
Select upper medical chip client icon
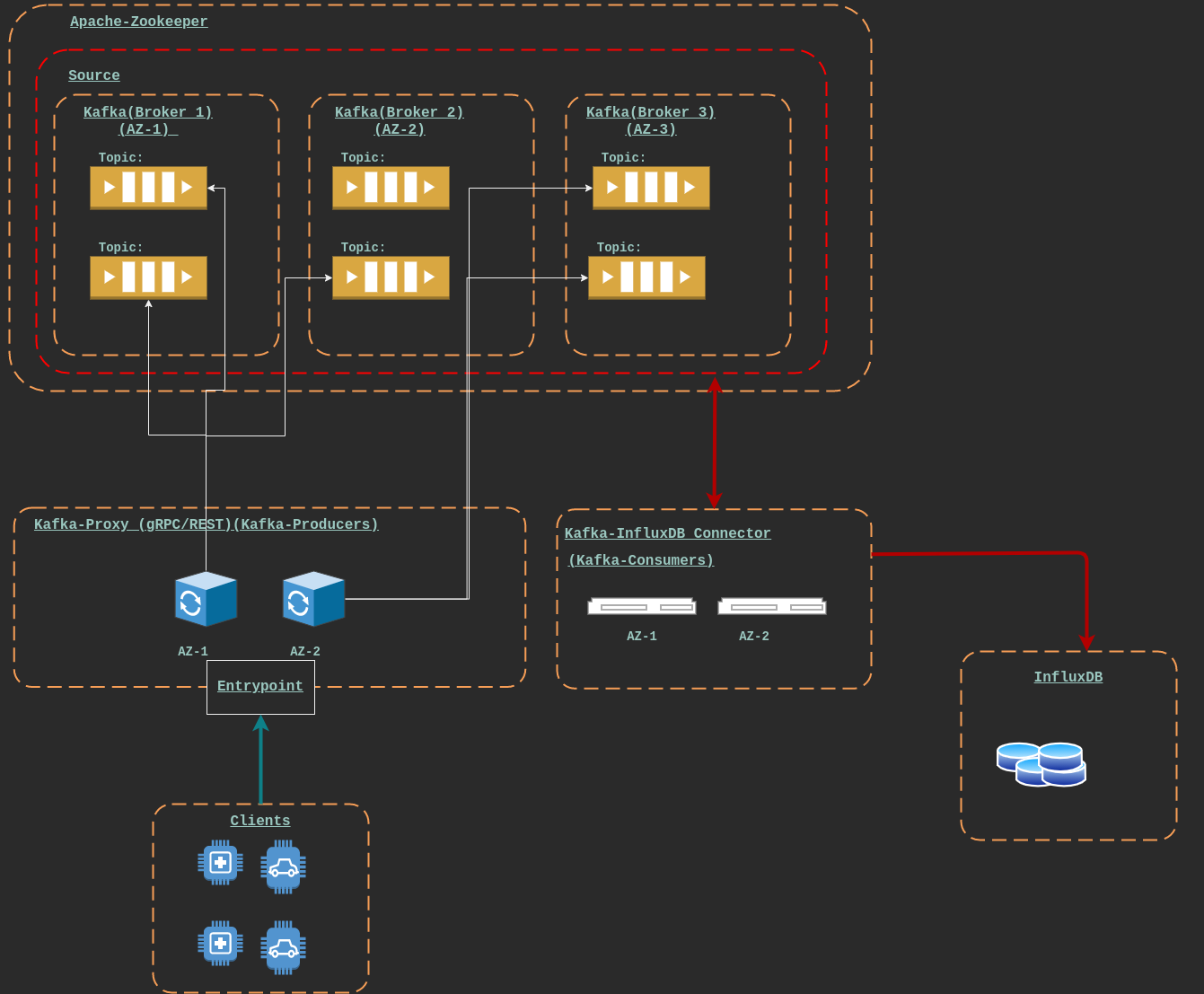[220, 862]
